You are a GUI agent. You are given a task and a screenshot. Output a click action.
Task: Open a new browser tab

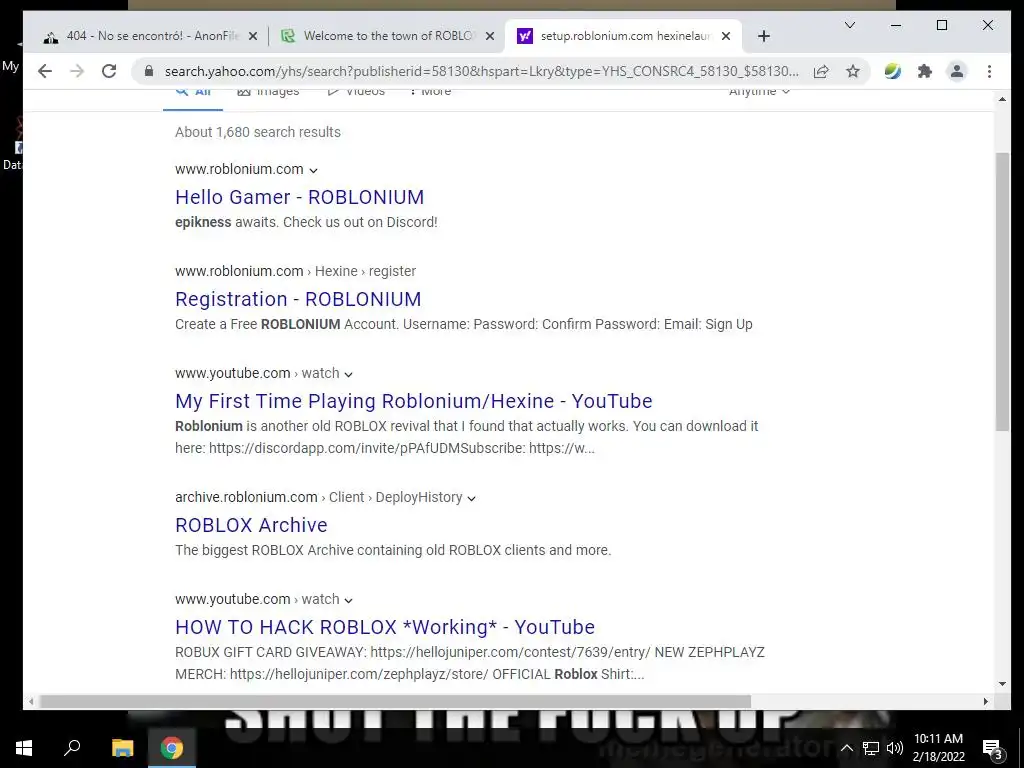point(763,36)
